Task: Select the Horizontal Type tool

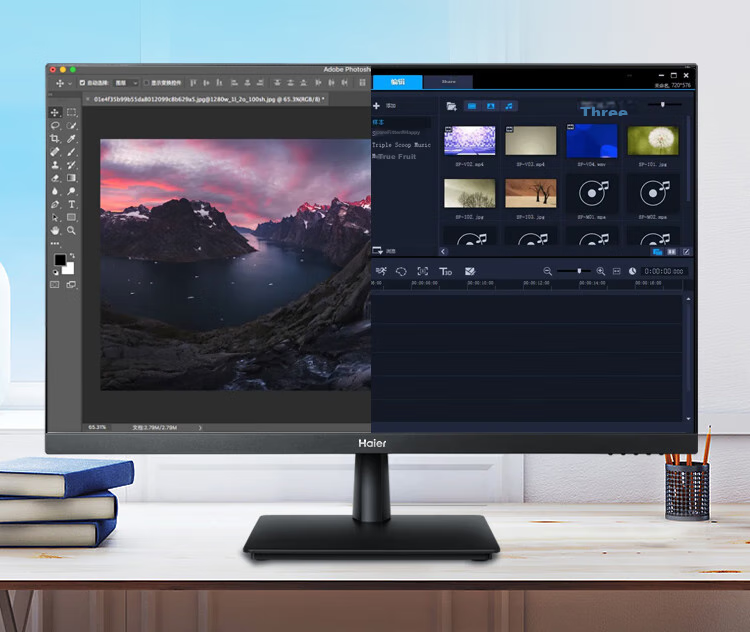Action: click(x=71, y=204)
